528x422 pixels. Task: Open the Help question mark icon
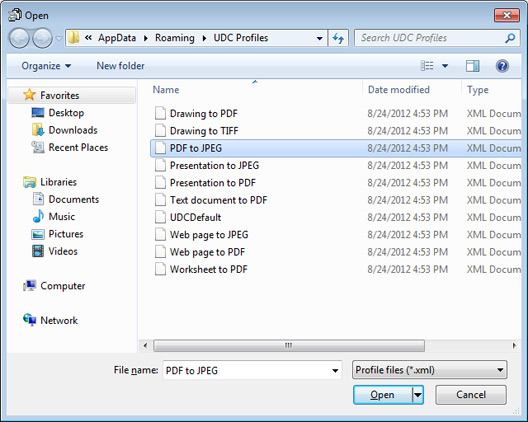point(502,66)
